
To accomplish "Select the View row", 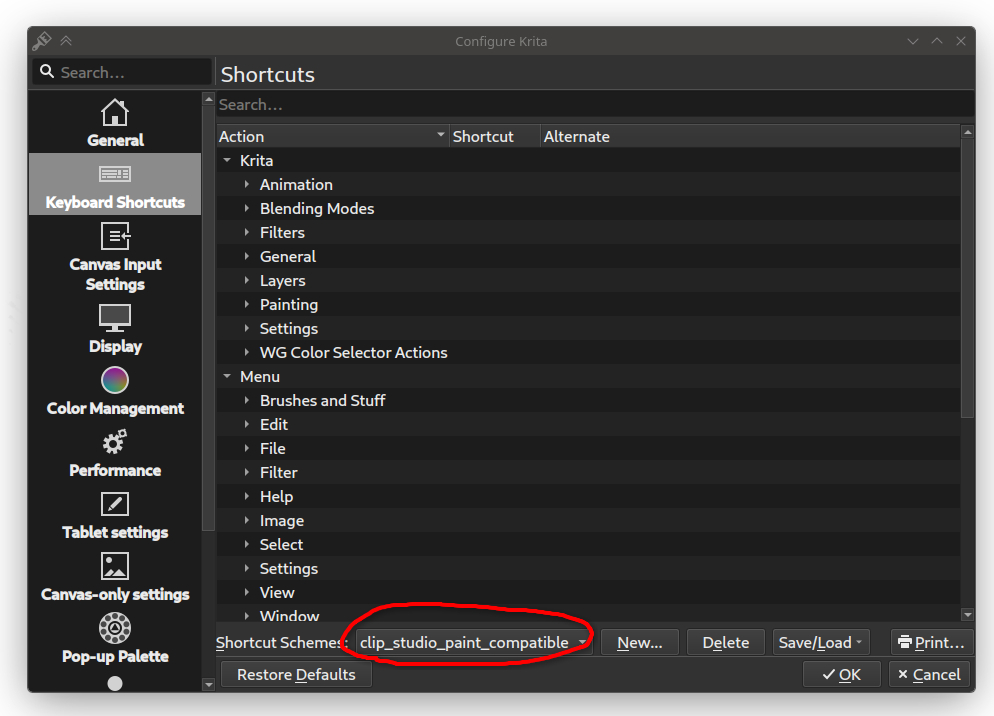I will click(588, 592).
